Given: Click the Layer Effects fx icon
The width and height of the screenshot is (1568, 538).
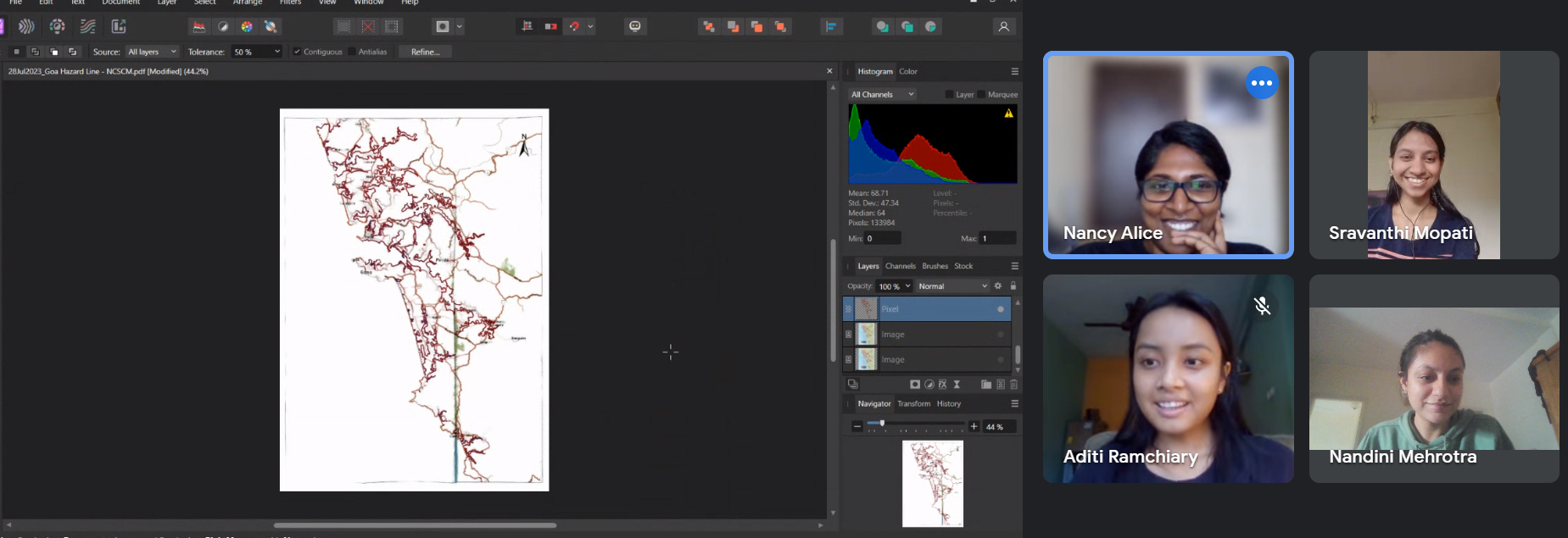Looking at the screenshot, I should click(x=942, y=385).
